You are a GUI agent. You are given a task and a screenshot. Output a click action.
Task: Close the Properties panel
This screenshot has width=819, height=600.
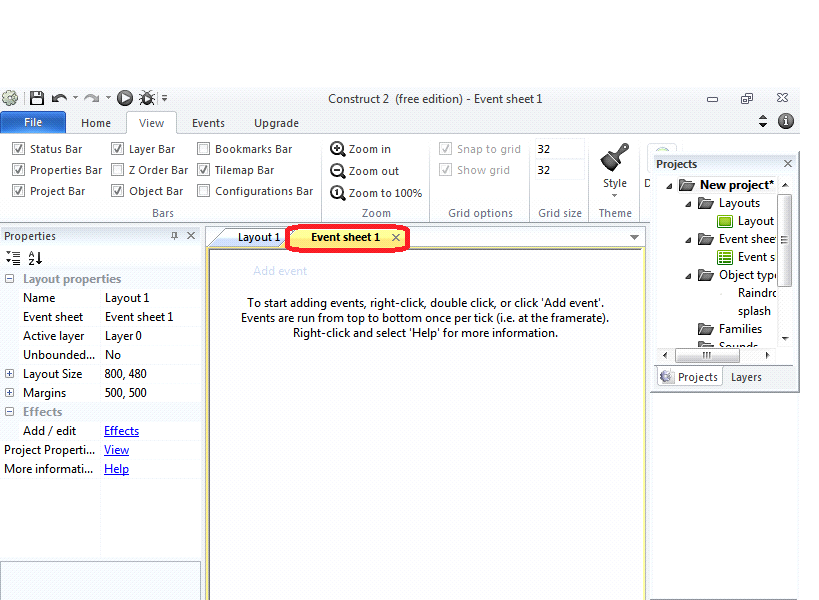point(191,236)
